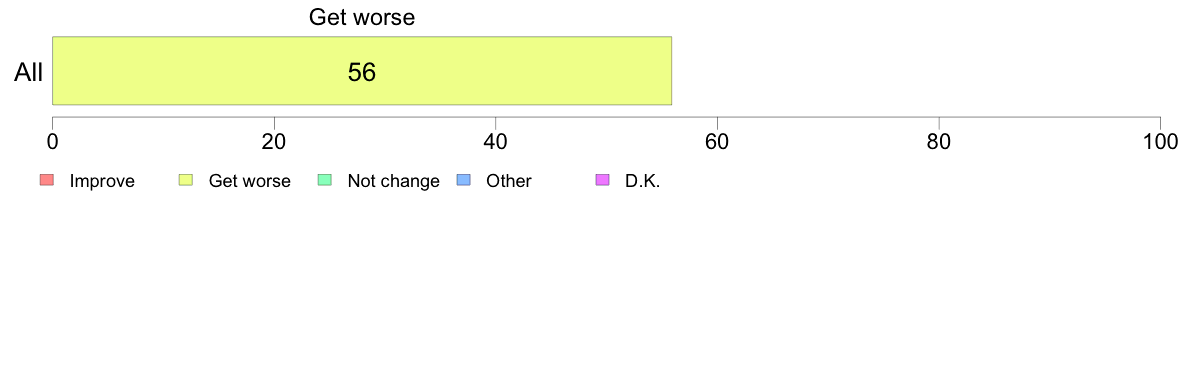The height and width of the screenshot is (368, 1188).
Task: Click the purple D.K. legend swatch
Action: coord(602,180)
